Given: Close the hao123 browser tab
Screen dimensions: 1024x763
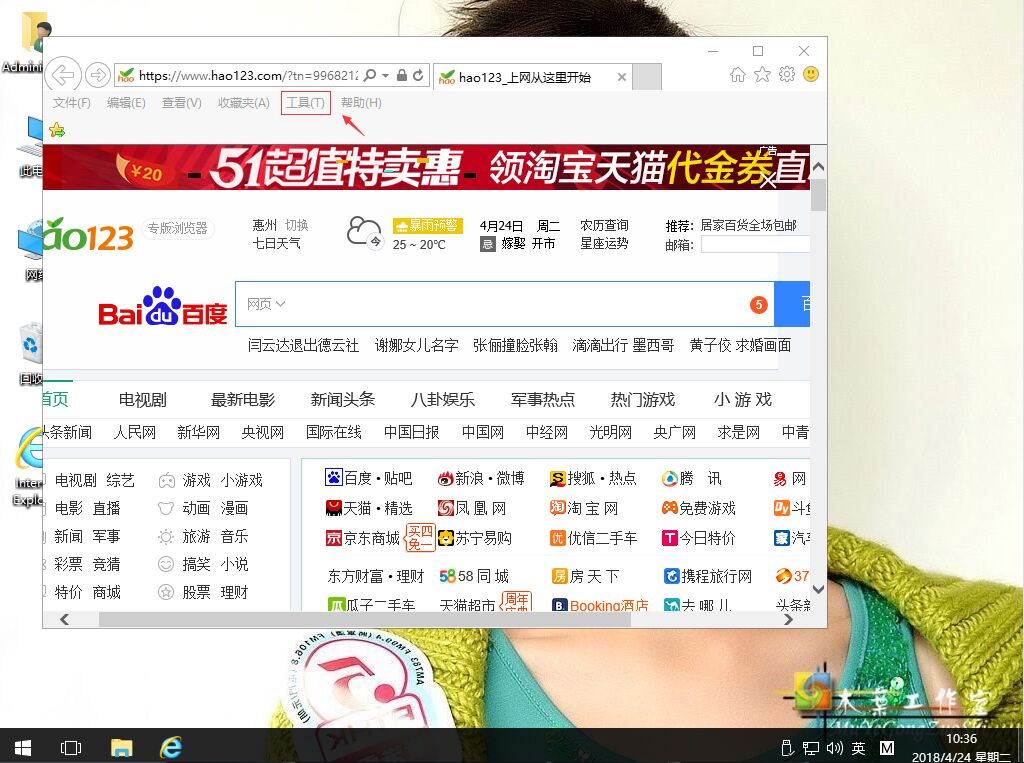Looking at the screenshot, I should click(x=622, y=77).
